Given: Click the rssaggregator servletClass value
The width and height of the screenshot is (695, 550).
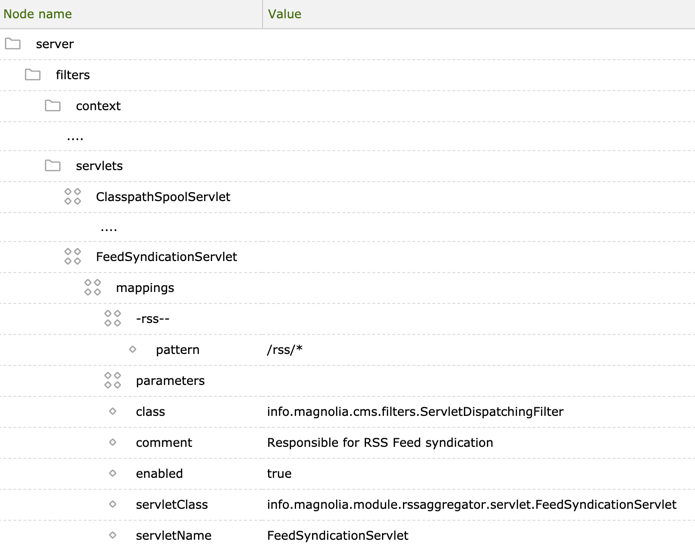Looking at the screenshot, I should tap(472, 505).
